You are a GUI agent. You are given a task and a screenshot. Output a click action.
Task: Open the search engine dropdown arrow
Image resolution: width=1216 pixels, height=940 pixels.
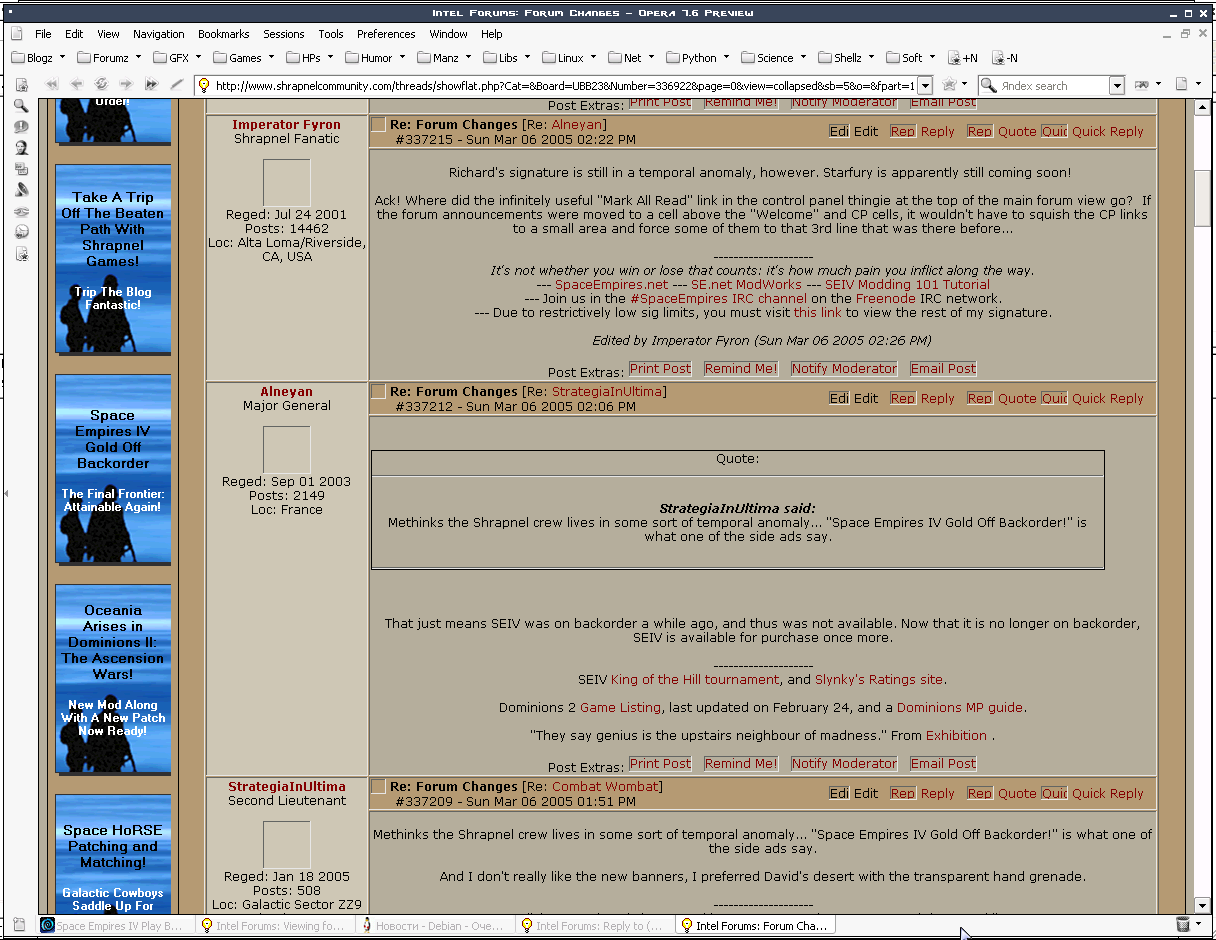click(x=1118, y=86)
